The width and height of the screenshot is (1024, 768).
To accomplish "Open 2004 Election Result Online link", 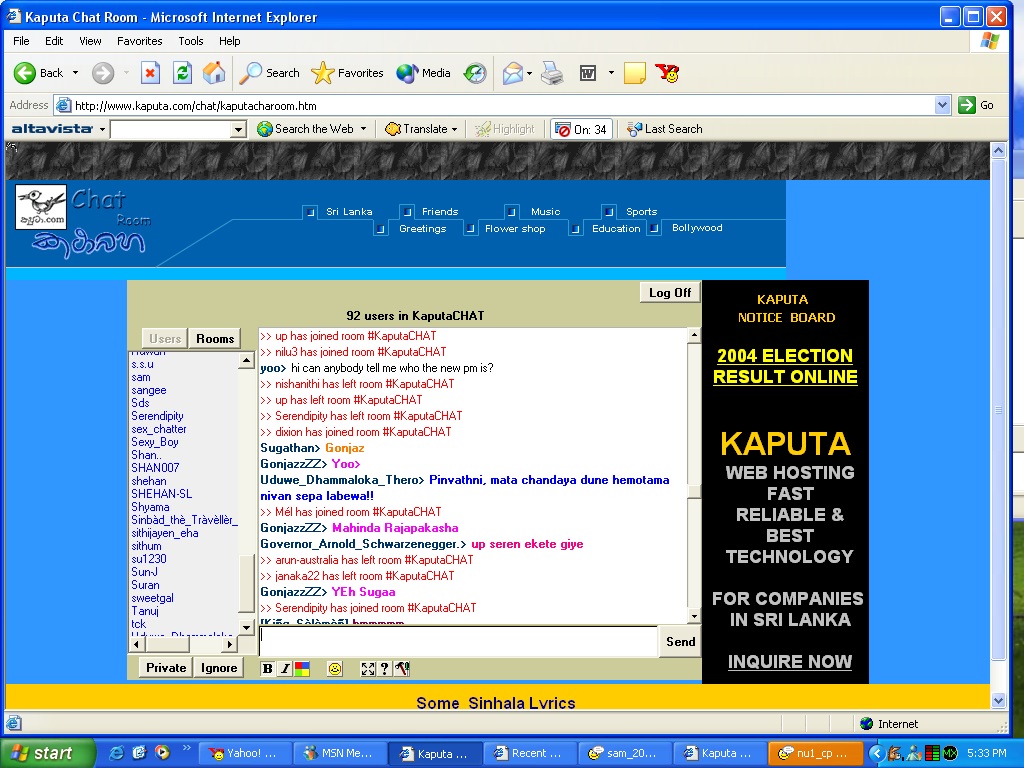I will [785, 366].
